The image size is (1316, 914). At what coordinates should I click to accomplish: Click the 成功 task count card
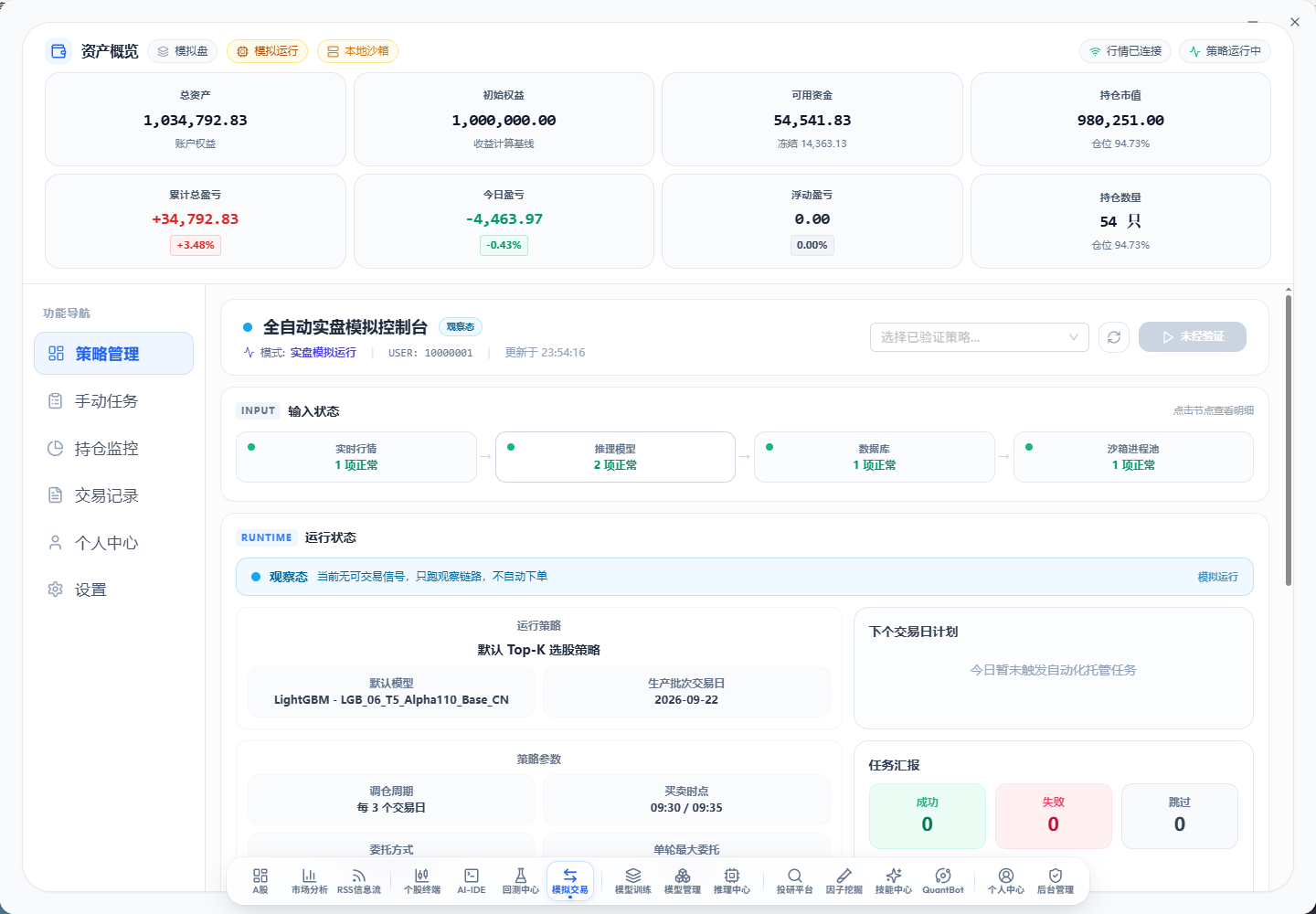(928, 816)
